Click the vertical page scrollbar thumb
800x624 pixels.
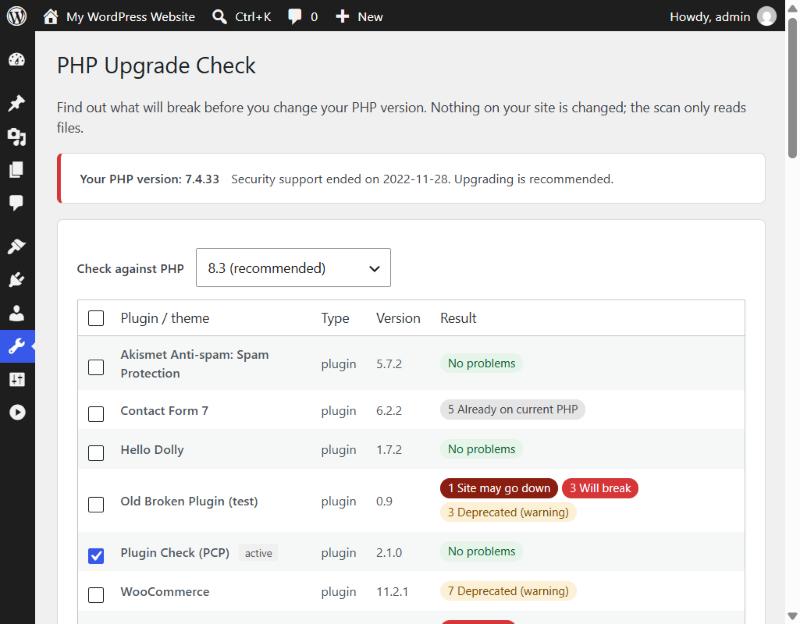(792, 88)
